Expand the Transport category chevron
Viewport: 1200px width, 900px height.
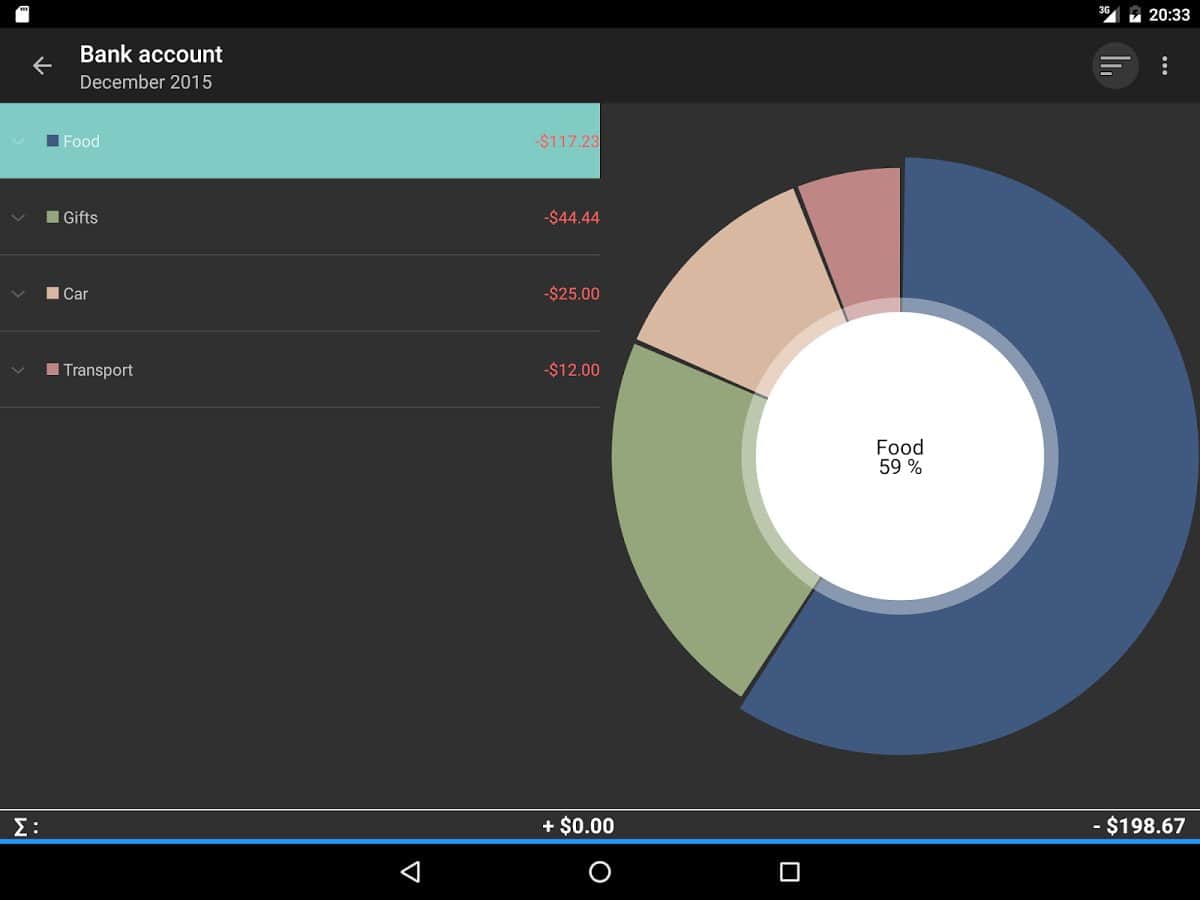[x=17, y=370]
